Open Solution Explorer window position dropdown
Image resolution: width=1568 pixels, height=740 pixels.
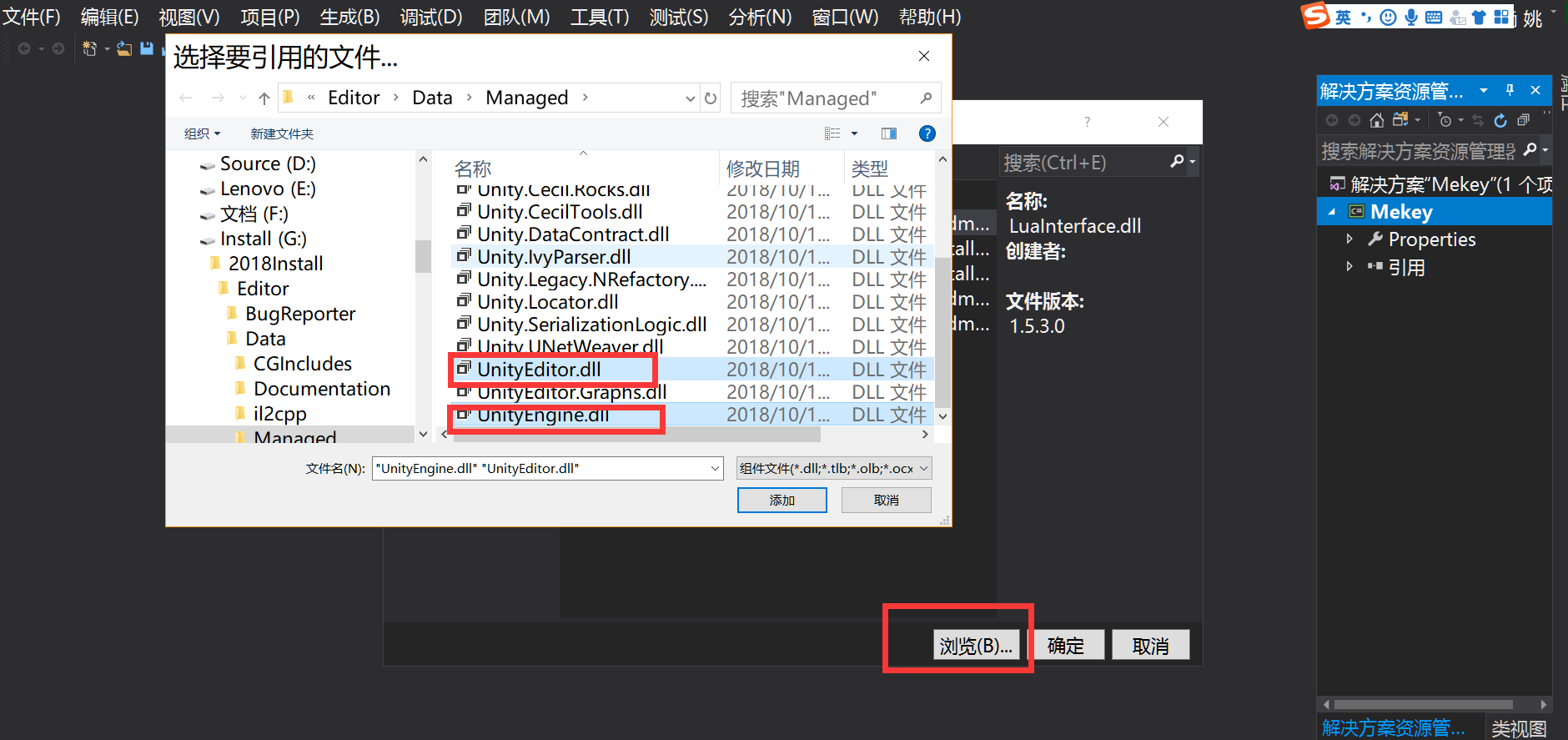[1484, 90]
